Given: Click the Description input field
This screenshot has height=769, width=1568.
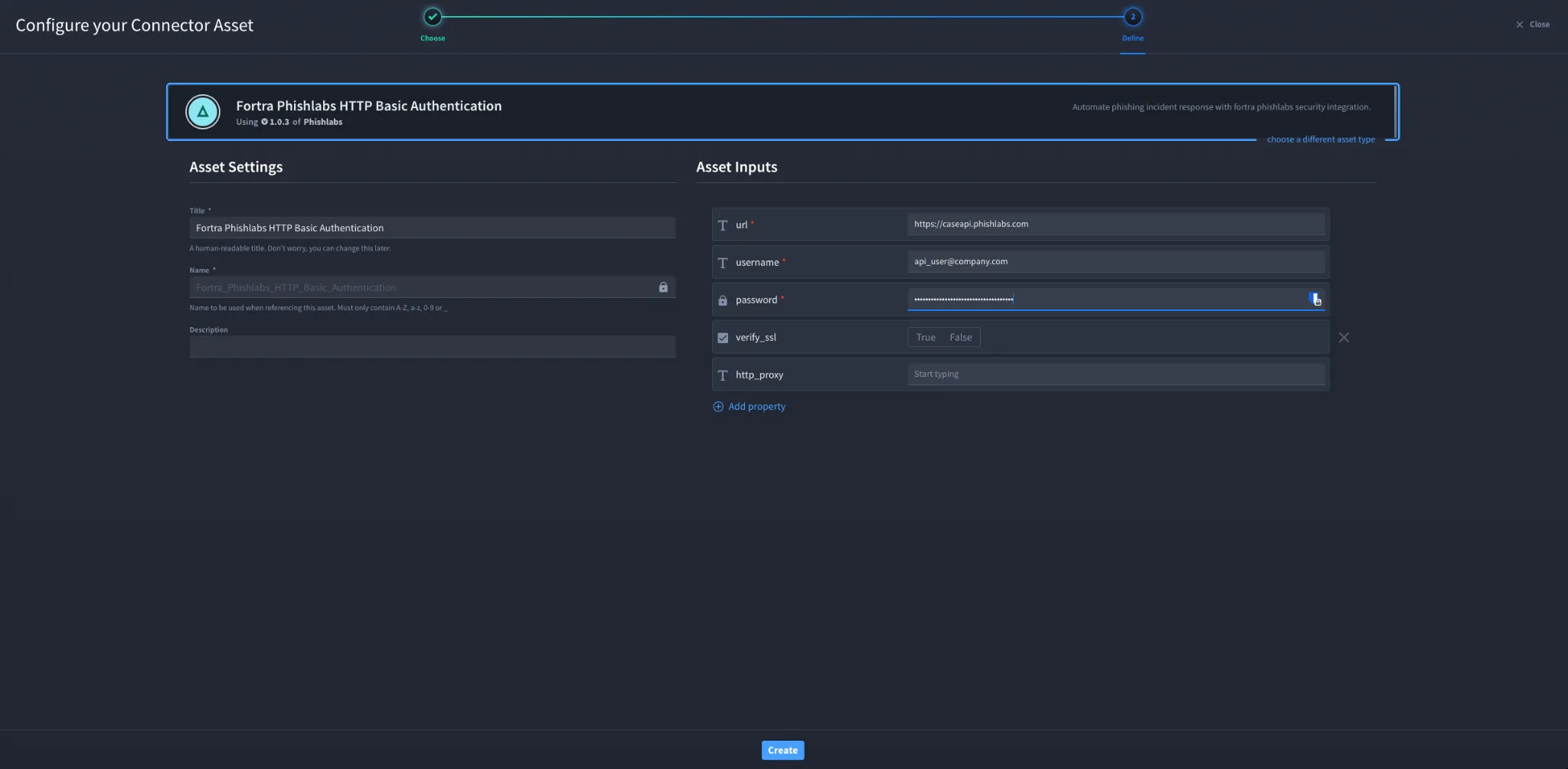Looking at the screenshot, I should 433,346.
